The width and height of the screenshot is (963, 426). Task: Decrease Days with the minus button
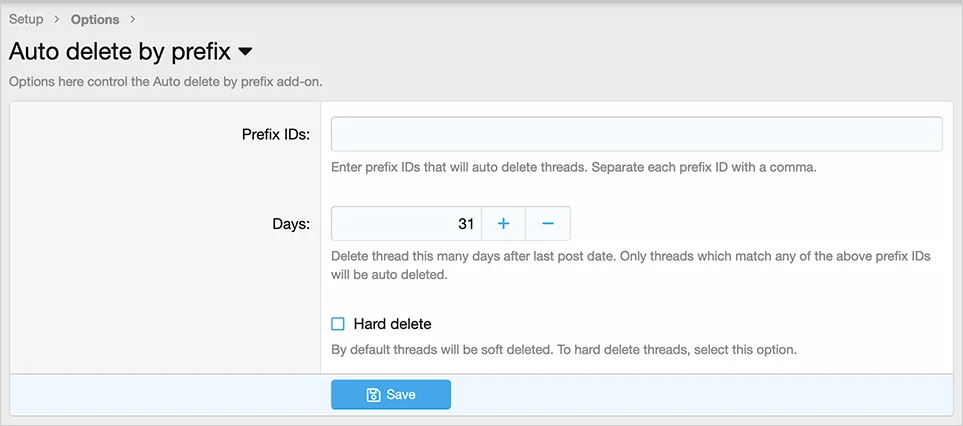pos(548,224)
